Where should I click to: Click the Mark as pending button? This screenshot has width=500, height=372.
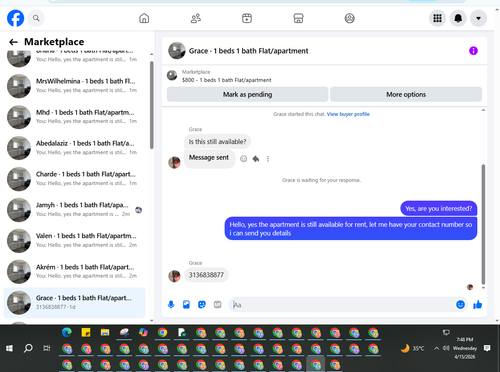click(247, 94)
